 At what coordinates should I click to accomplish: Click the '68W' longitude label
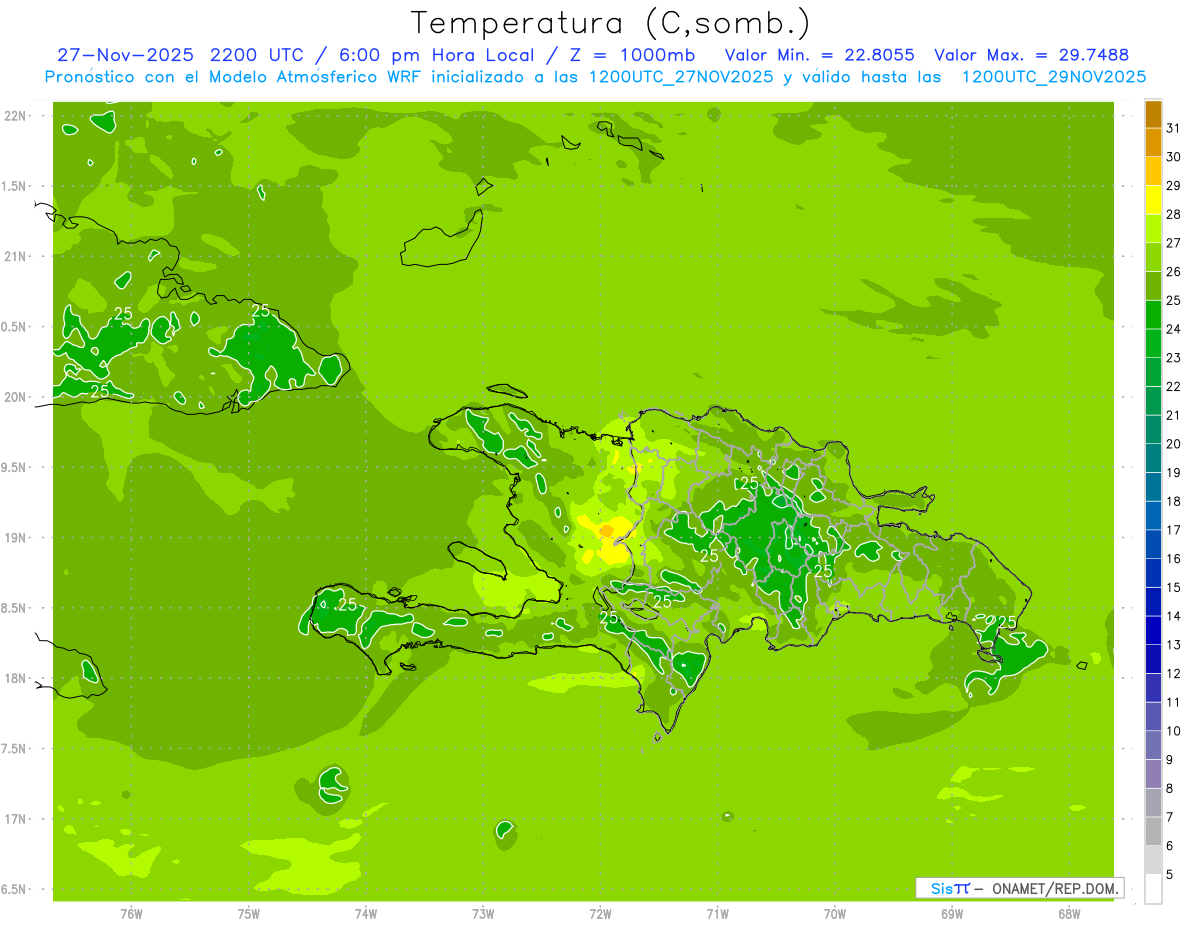pyautogui.click(x=1069, y=914)
